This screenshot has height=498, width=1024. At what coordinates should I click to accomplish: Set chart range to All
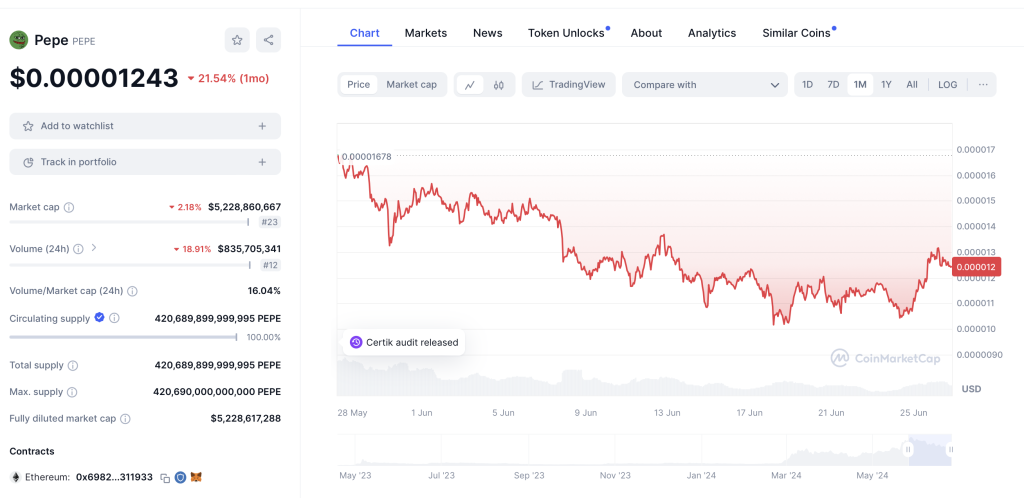coord(912,85)
